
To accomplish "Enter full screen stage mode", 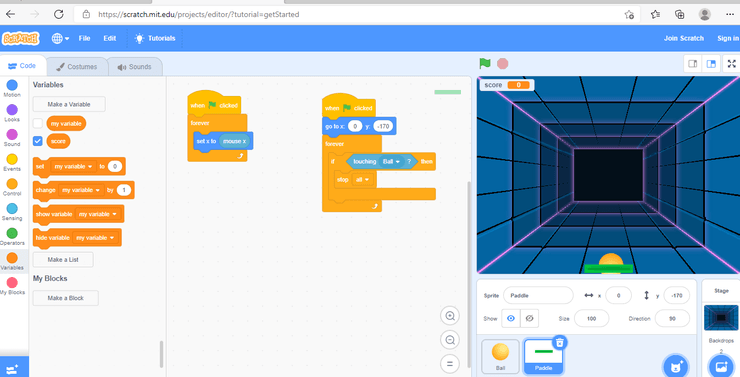I will coord(732,64).
